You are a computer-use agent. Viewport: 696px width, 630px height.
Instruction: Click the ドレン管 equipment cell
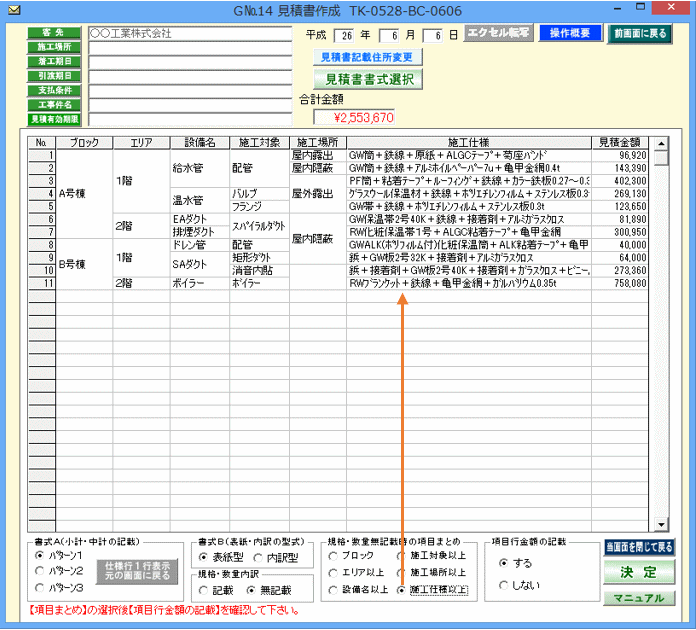pos(200,245)
